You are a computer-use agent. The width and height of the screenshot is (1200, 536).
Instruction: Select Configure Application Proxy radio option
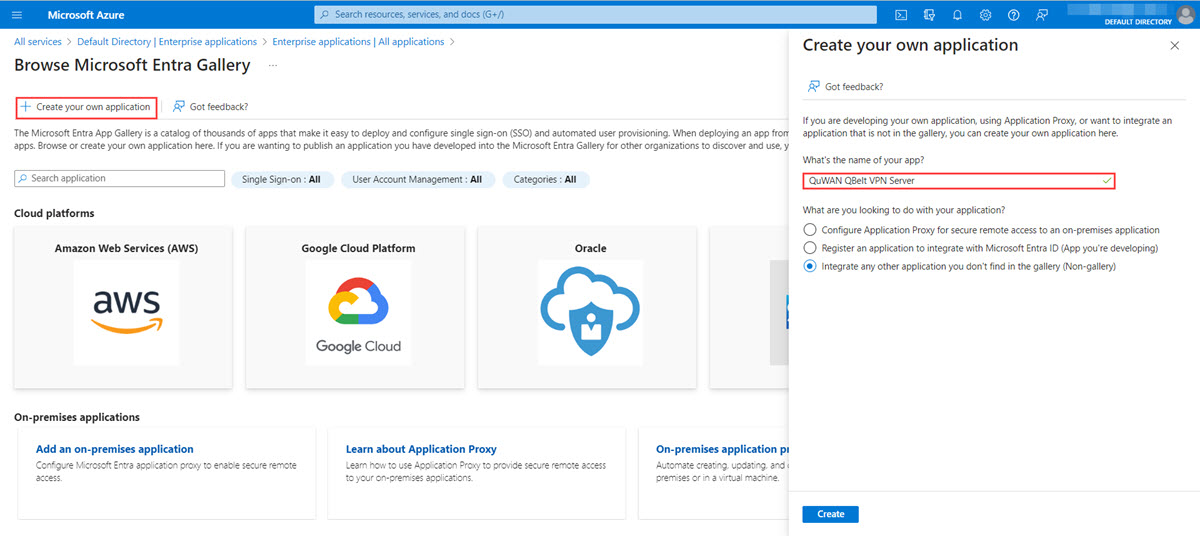(x=810, y=230)
